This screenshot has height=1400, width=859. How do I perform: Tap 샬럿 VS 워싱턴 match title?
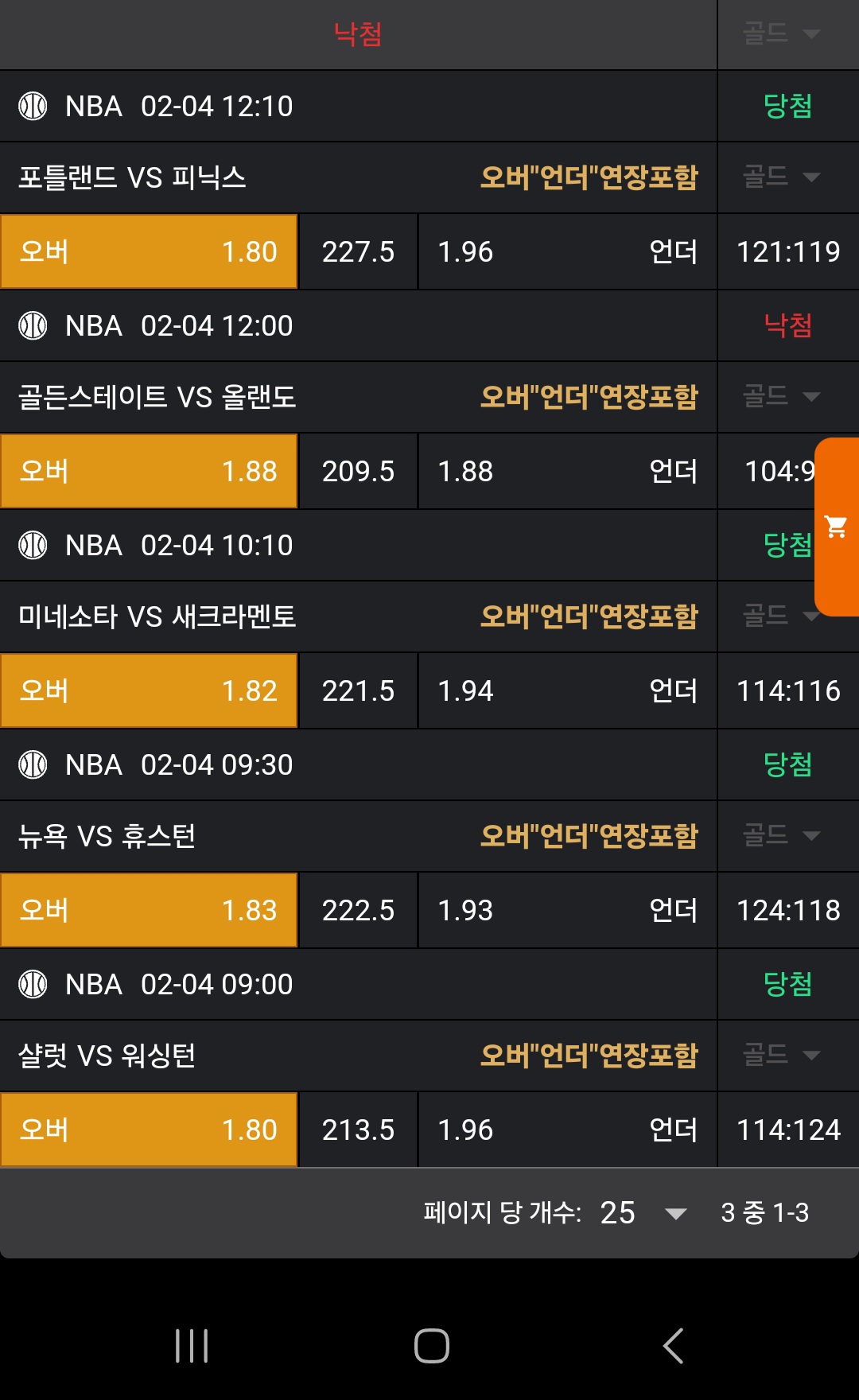[x=107, y=1056]
